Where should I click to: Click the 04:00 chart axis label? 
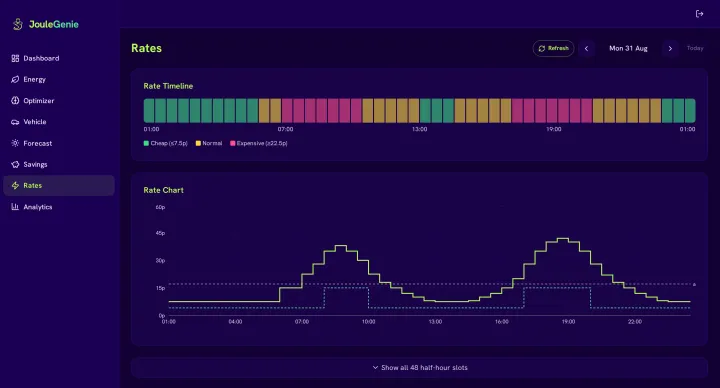coord(236,322)
